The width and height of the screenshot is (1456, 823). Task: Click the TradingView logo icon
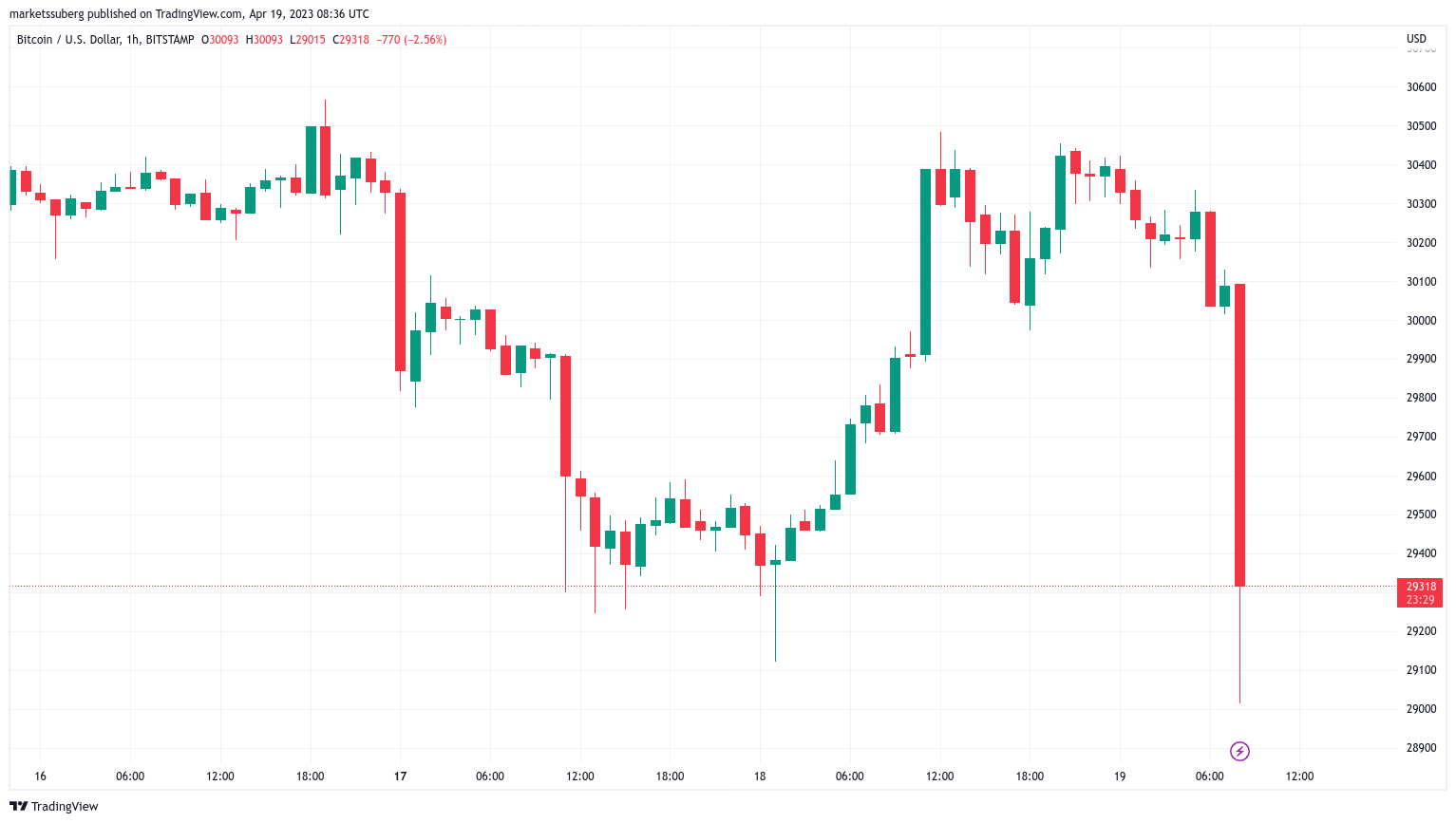18,806
